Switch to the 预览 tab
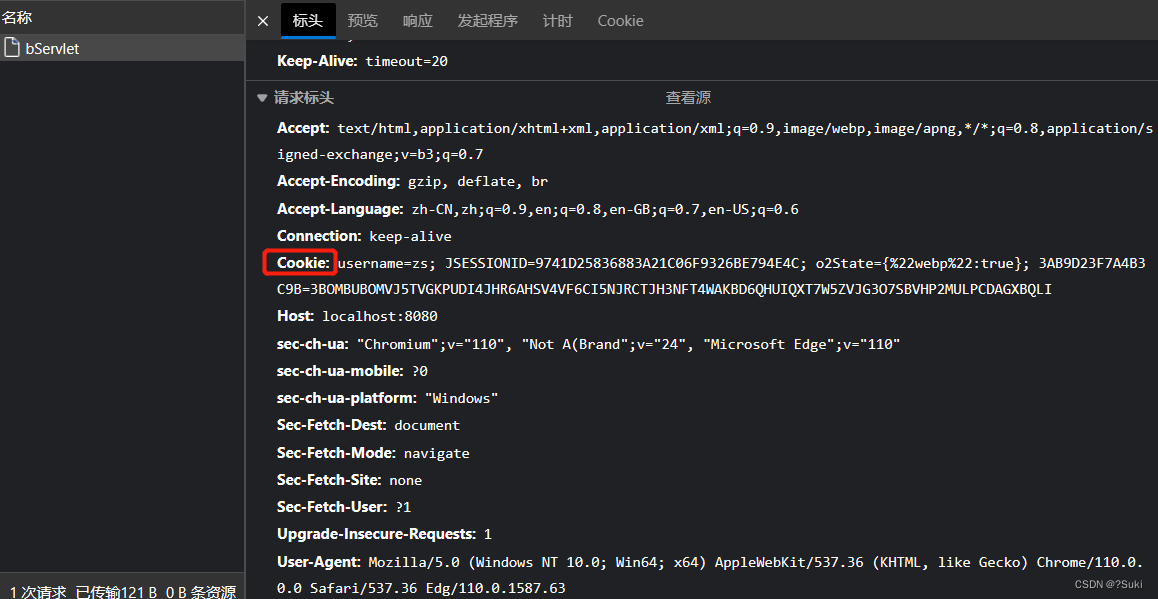The image size is (1158, 599). pos(362,21)
